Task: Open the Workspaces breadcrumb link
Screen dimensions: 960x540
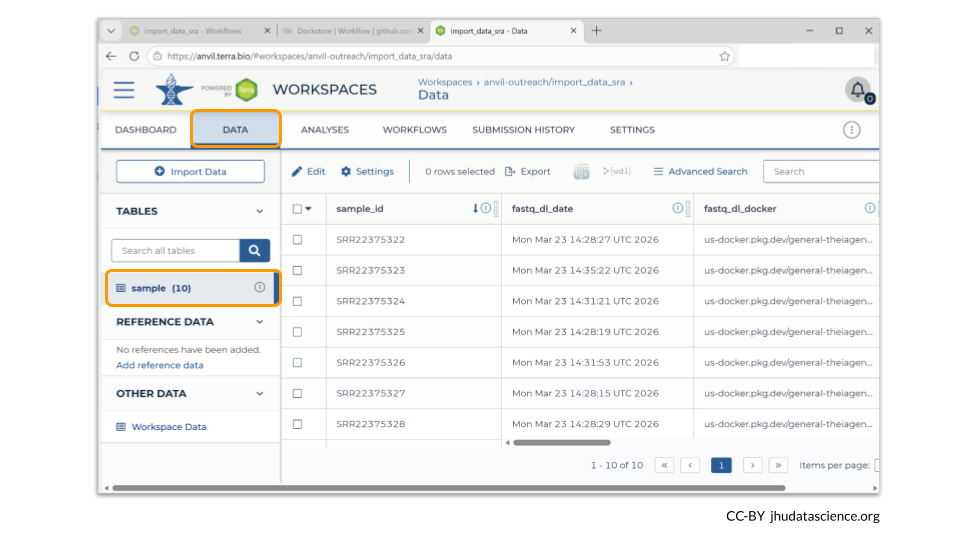Action: point(445,82)
